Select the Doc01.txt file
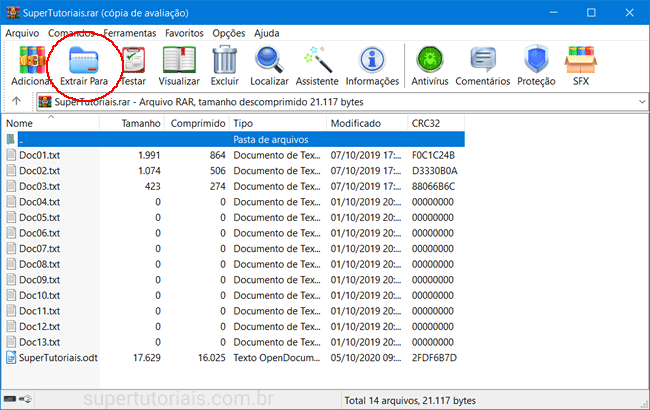Viewport: 650px width, 410px height. coord(39,155)
